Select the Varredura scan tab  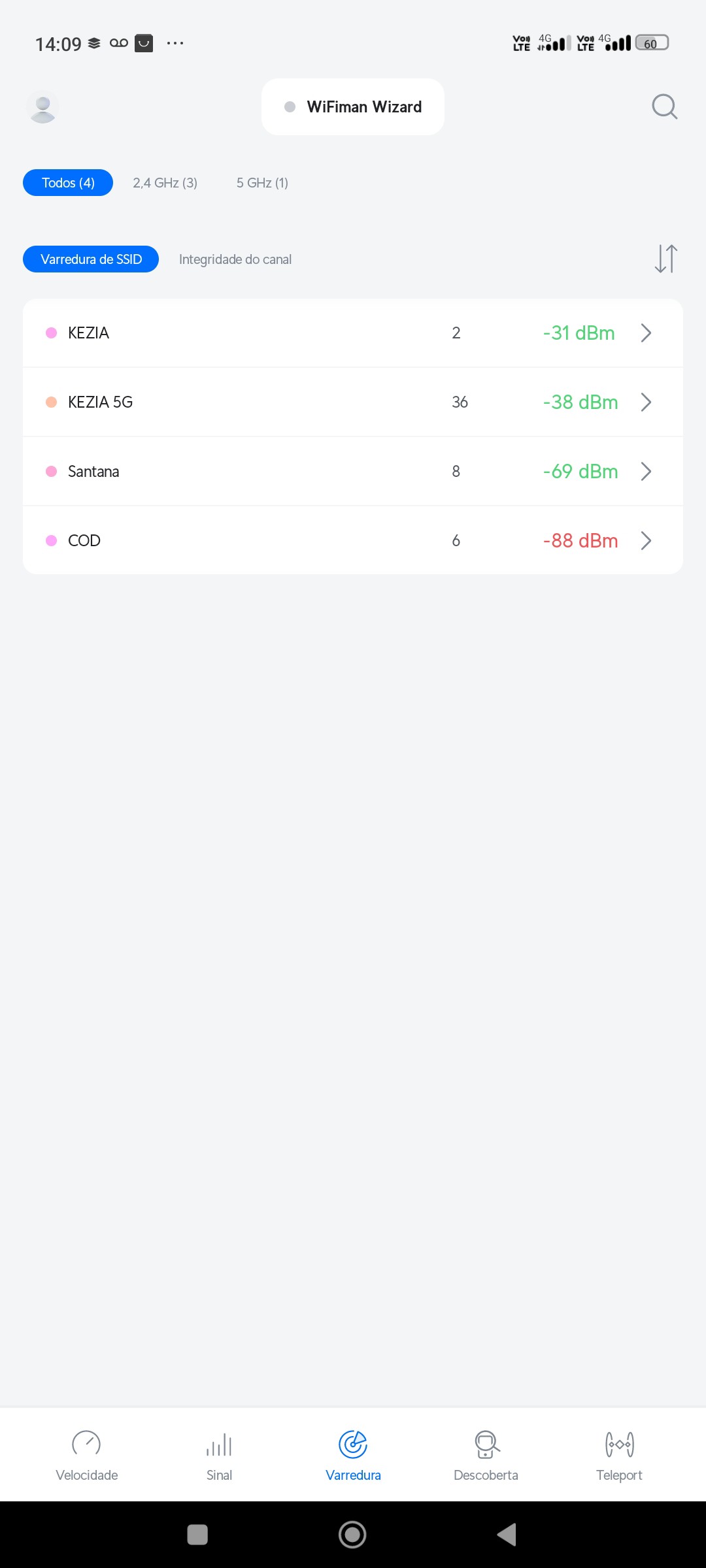coord(353,1456)
